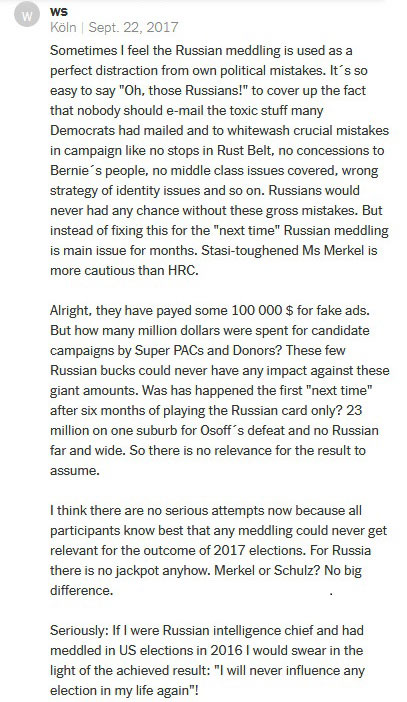Open commenter WS's profile name
The image size is (407, 702).
pyautogui.click(x=59, y=12)
